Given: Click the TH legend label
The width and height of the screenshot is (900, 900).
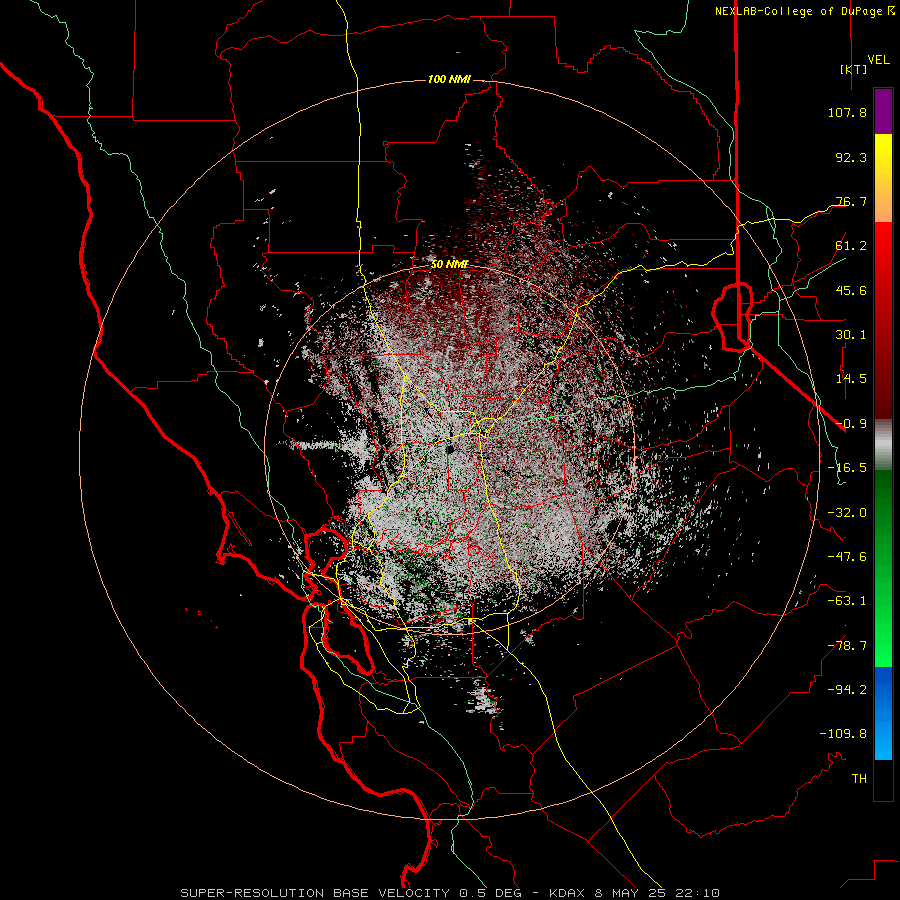Looking at the screenshot, I should click(859, 779).
